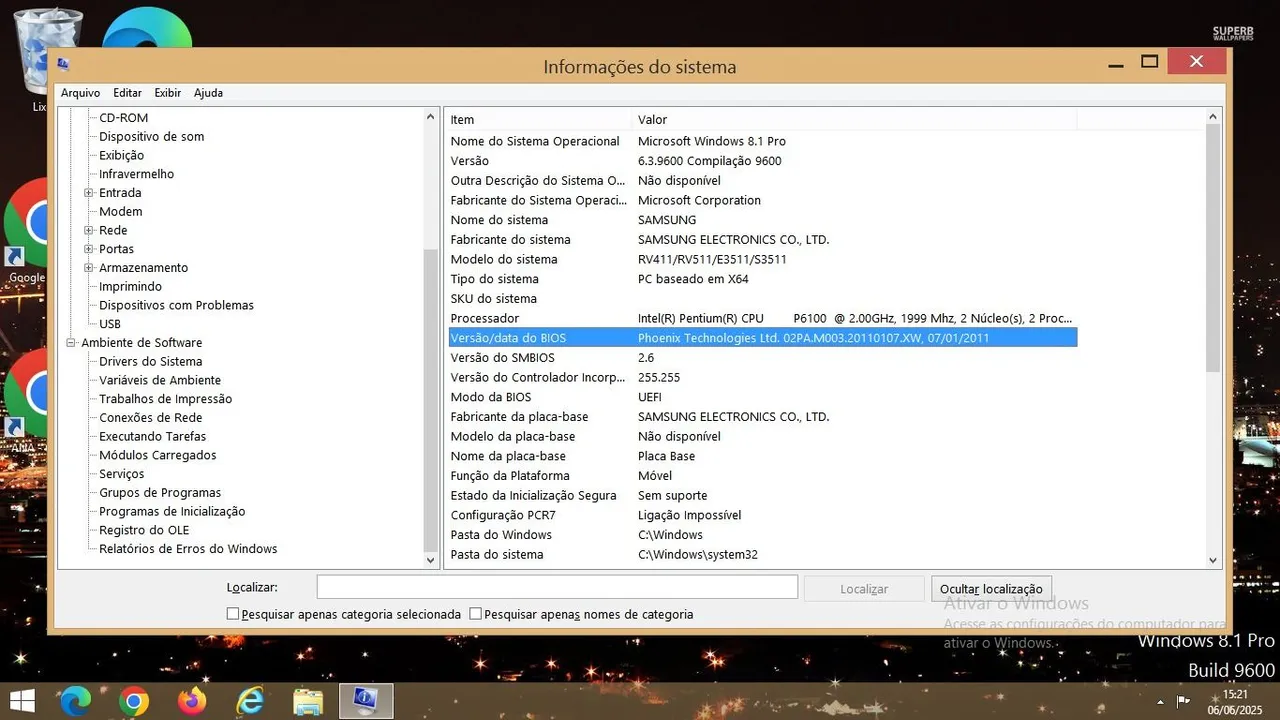Click the Windows Start button

click(x=21, y=700)
